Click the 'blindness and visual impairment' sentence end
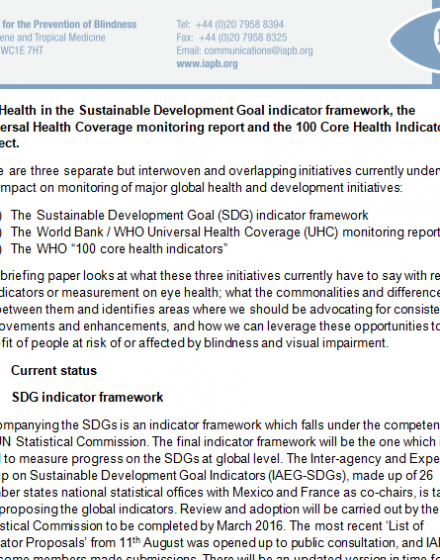The height and width of the screenshot is (560, 440). point(296,343)
